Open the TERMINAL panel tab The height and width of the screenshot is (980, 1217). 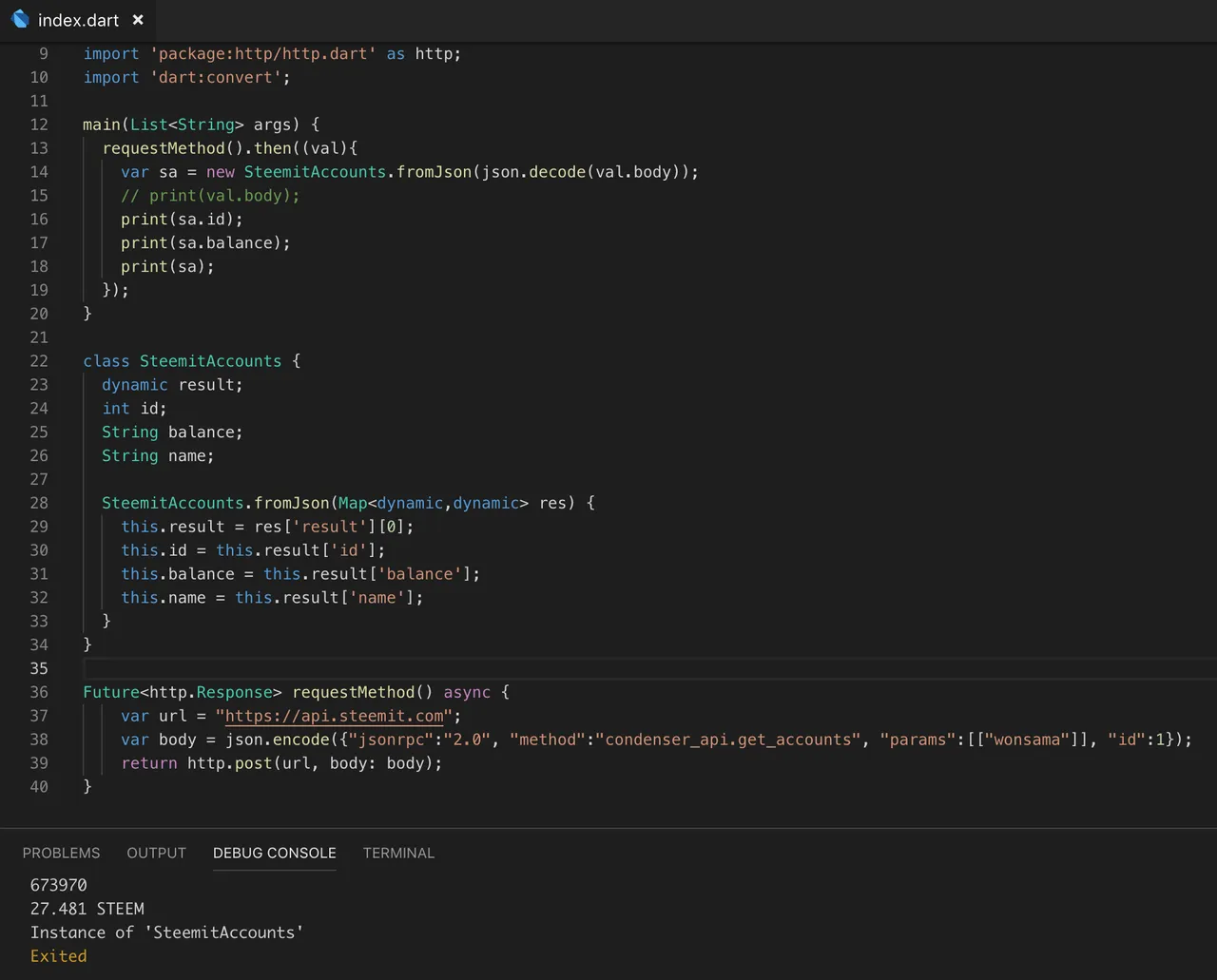pyautogui.click(x=398, y=853)
